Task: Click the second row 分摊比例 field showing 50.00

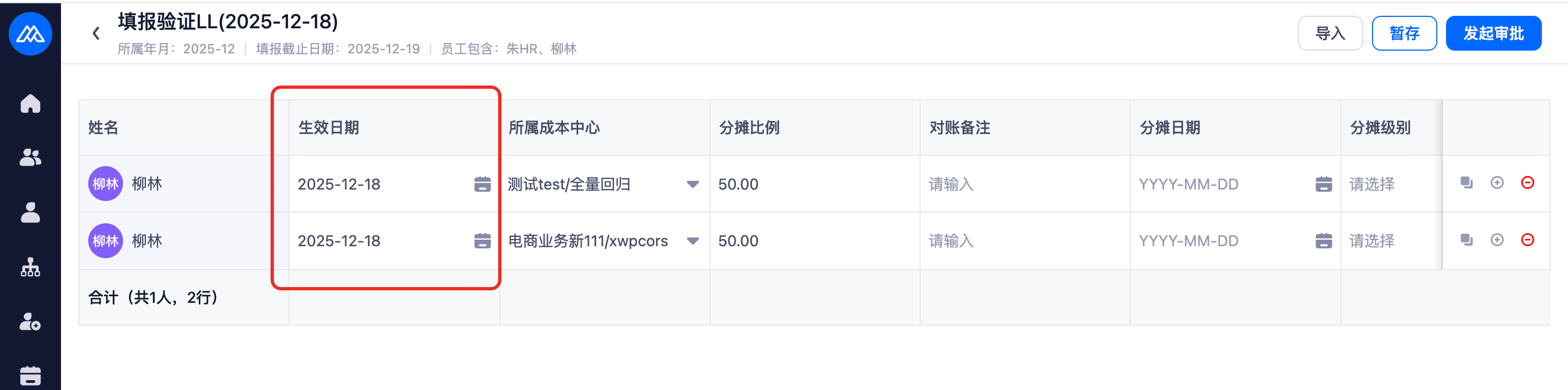Action: [813, 241]
